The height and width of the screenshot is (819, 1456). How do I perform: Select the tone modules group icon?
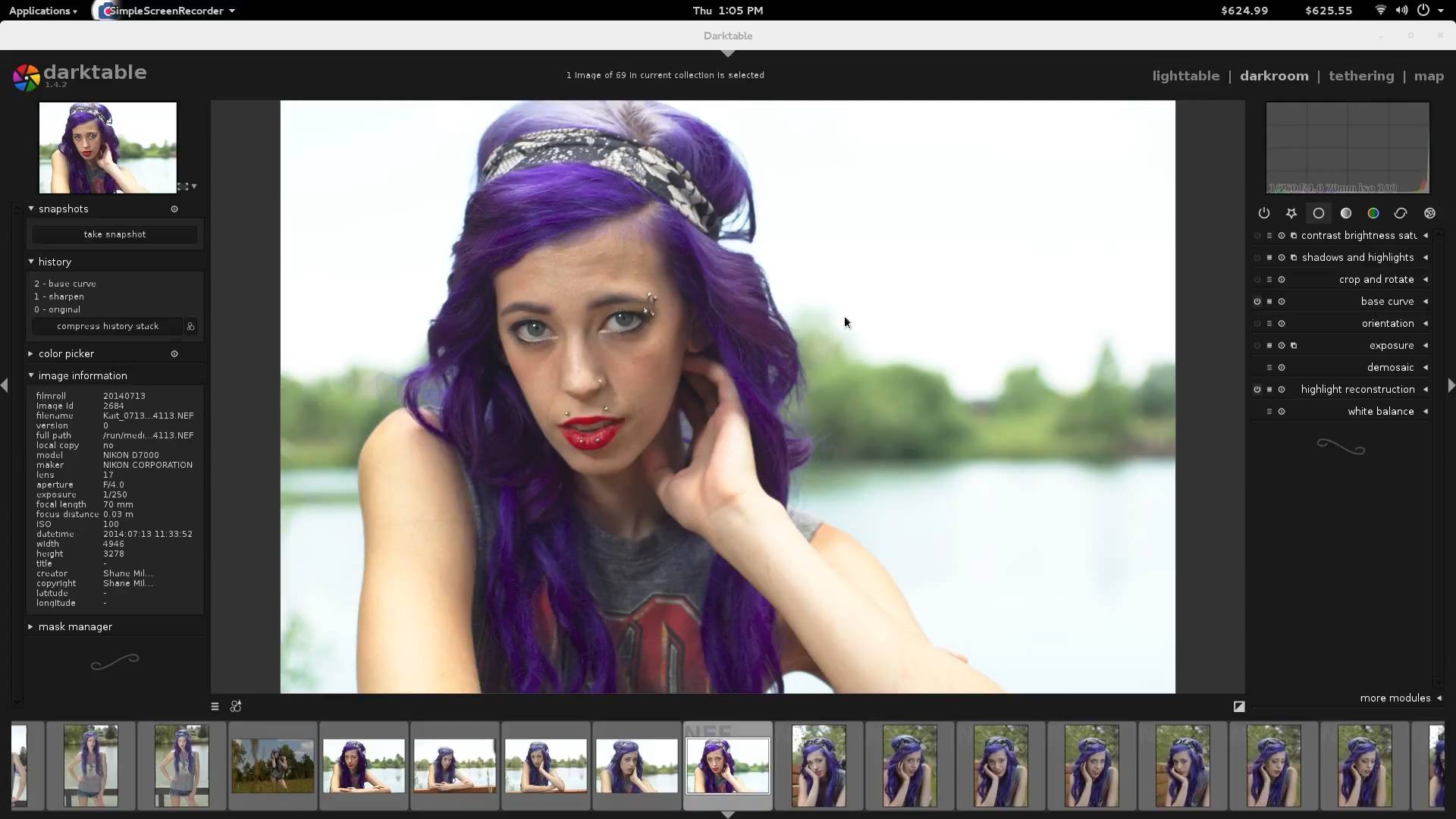(1346, 213)
